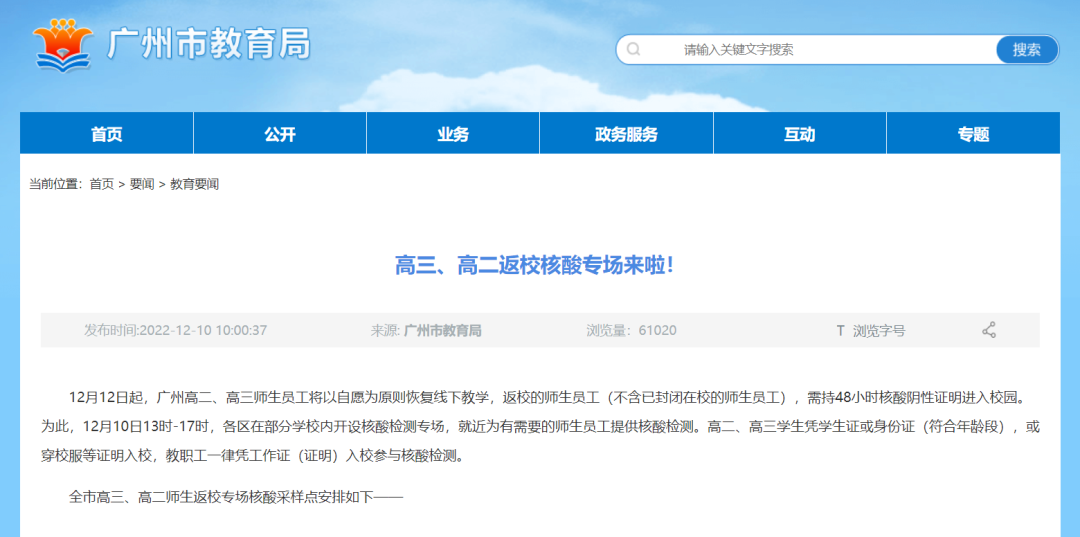The image size is (1080, 537).
Task: Click the article title 高三、高二返校核酸专场来啦!
Action: click(x=534, y=266)
